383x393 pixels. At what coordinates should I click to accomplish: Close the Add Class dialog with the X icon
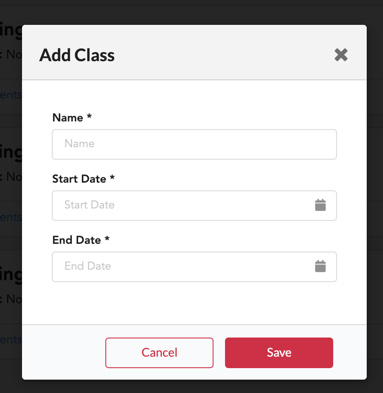point(341,55)
